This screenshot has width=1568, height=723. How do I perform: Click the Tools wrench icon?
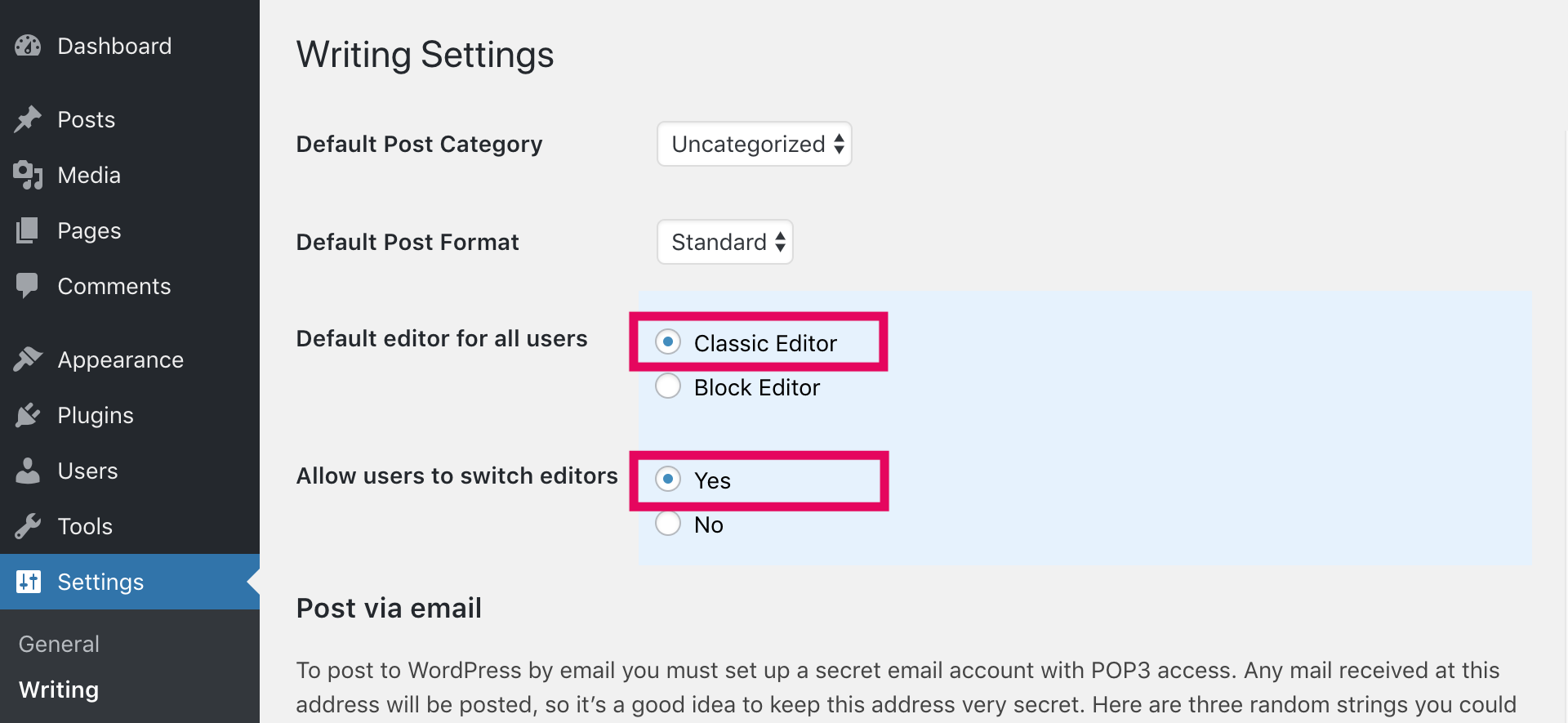(28, 526)
